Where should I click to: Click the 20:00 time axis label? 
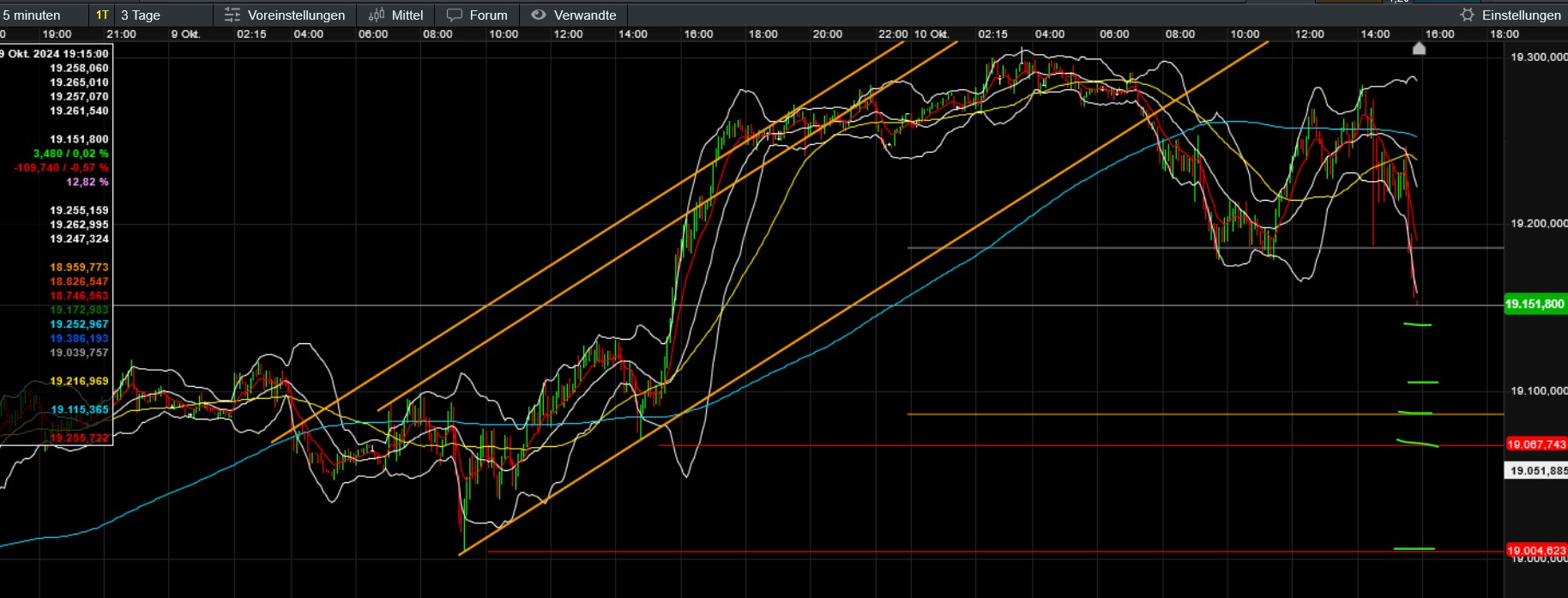[828, 34]
